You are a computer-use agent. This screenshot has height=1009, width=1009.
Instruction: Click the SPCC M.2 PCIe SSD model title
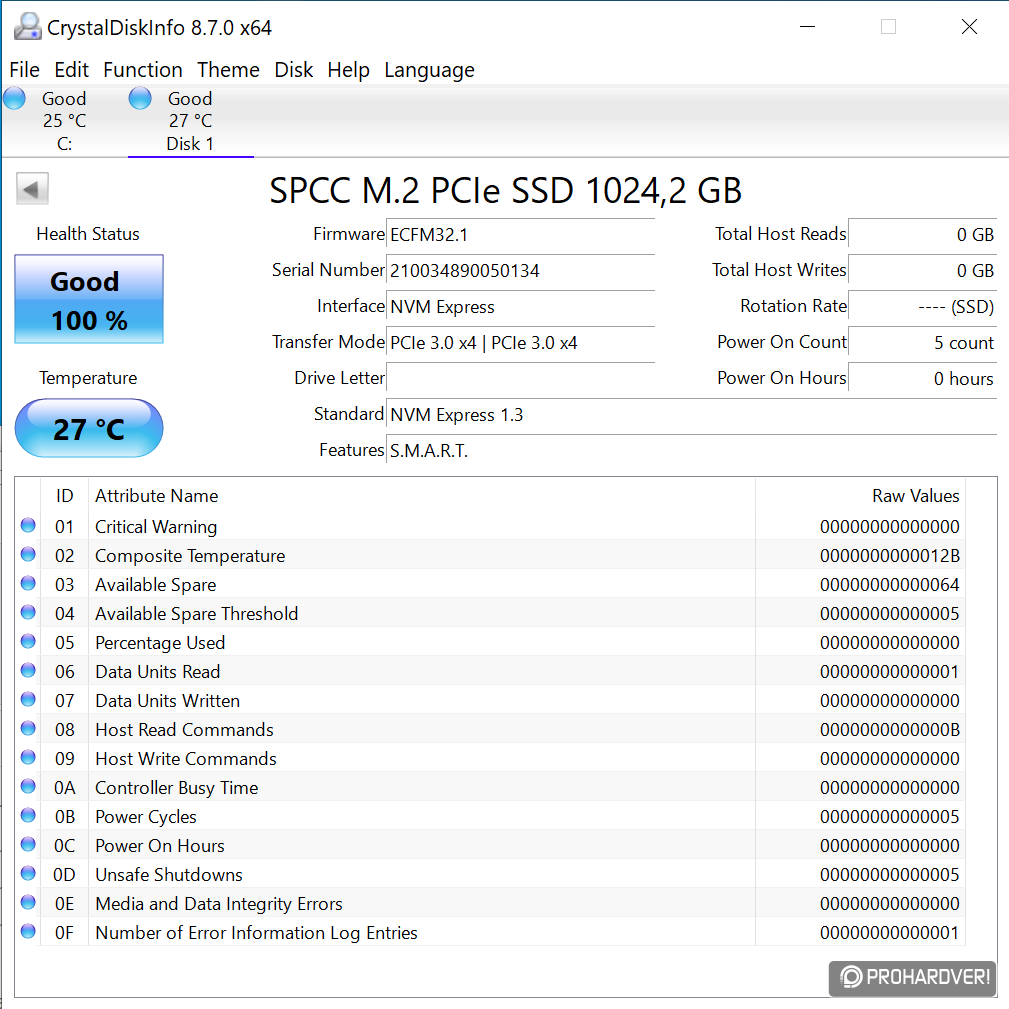click(505, 190)
